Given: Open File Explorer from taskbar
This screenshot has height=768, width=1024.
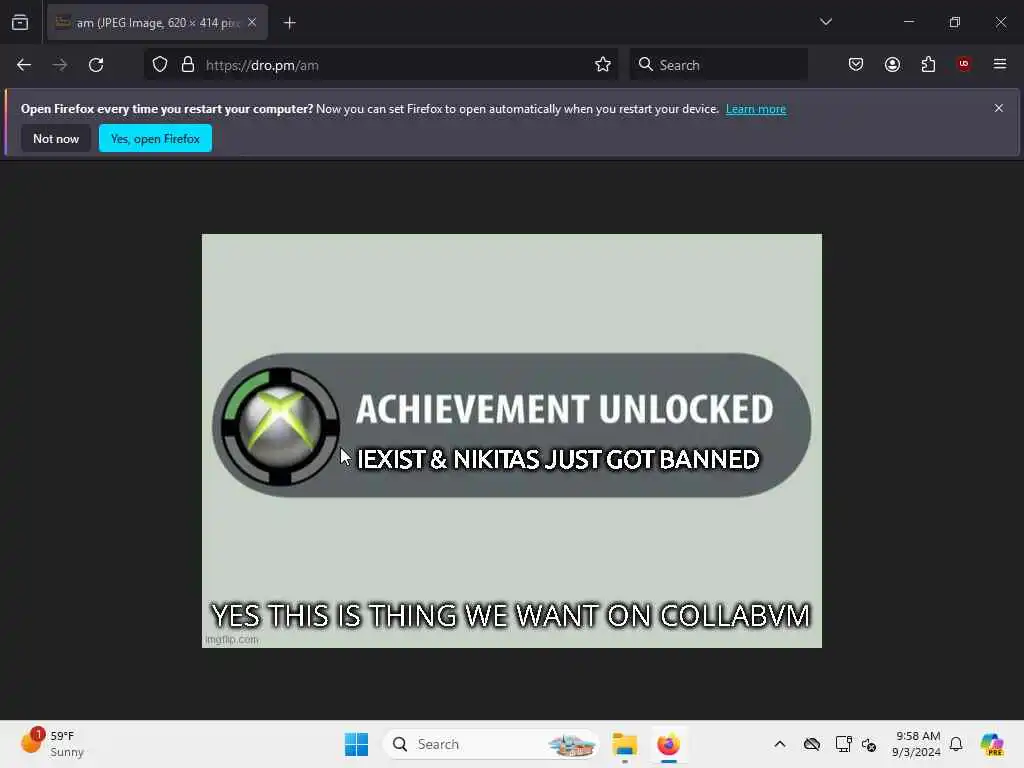Looking at the screenshot, I should click(624, 744).
